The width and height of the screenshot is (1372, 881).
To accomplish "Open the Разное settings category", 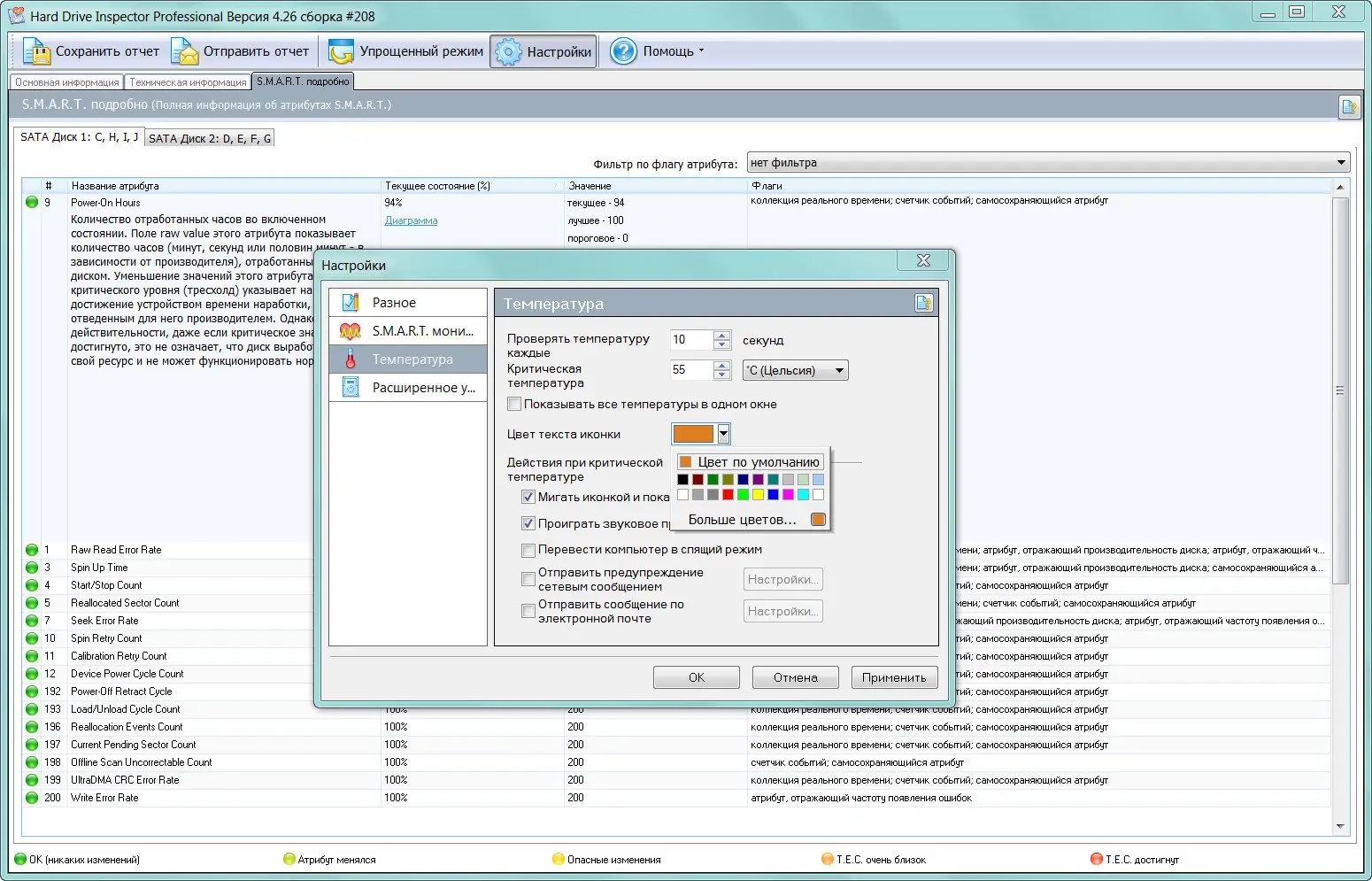I will (408, 303).
